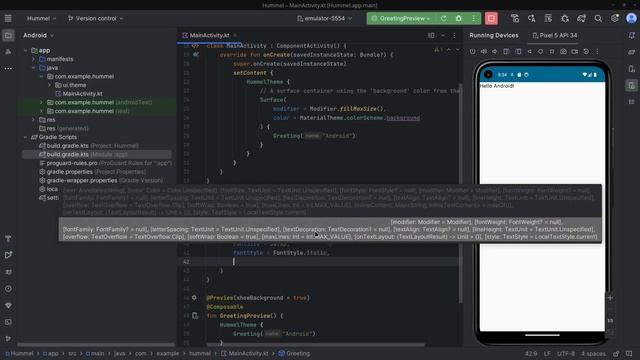Open the emulator-5554 device selector
The image size is (640, 360).
(x=324, y=18)
